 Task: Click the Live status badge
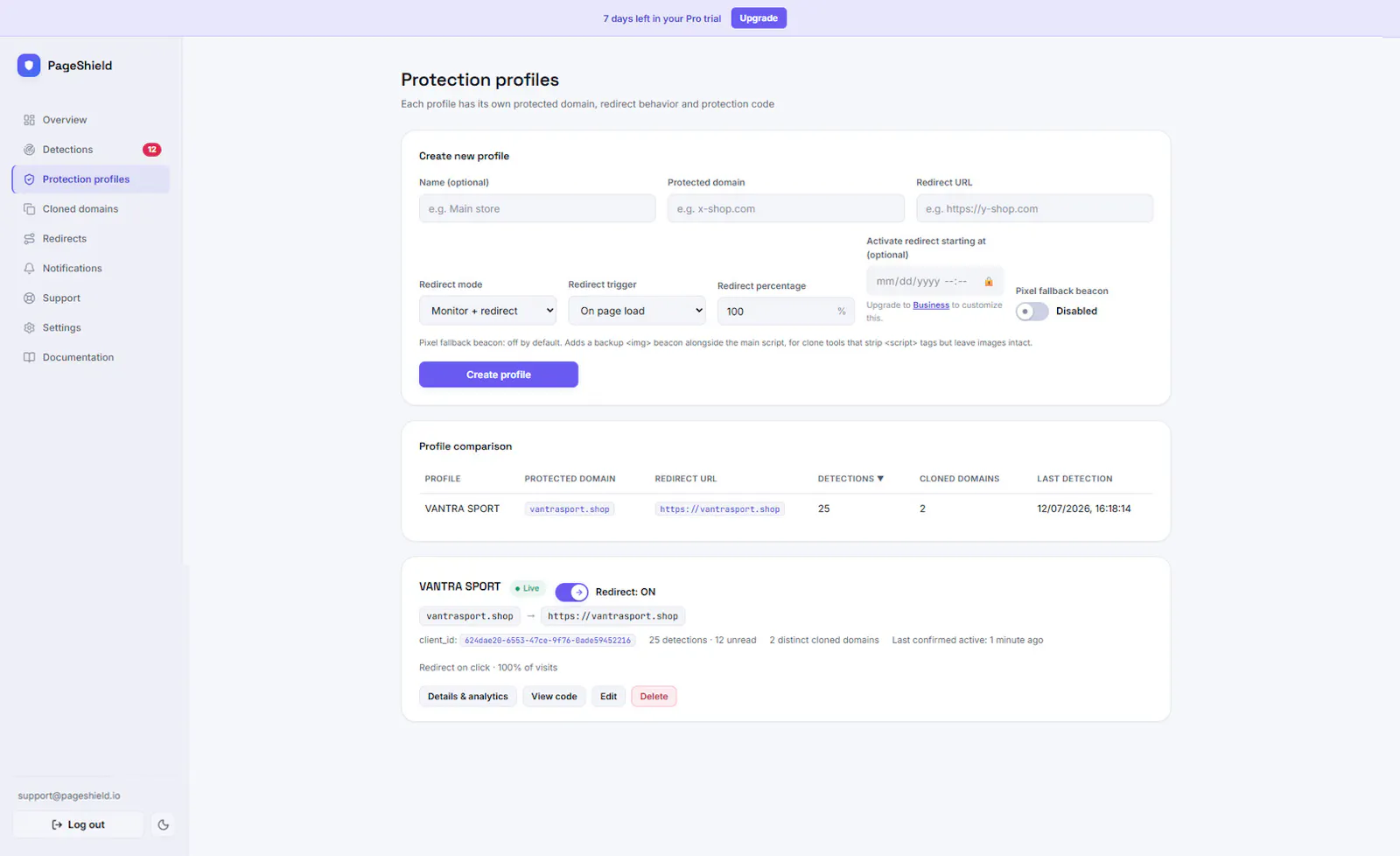[x=528, y=588]
